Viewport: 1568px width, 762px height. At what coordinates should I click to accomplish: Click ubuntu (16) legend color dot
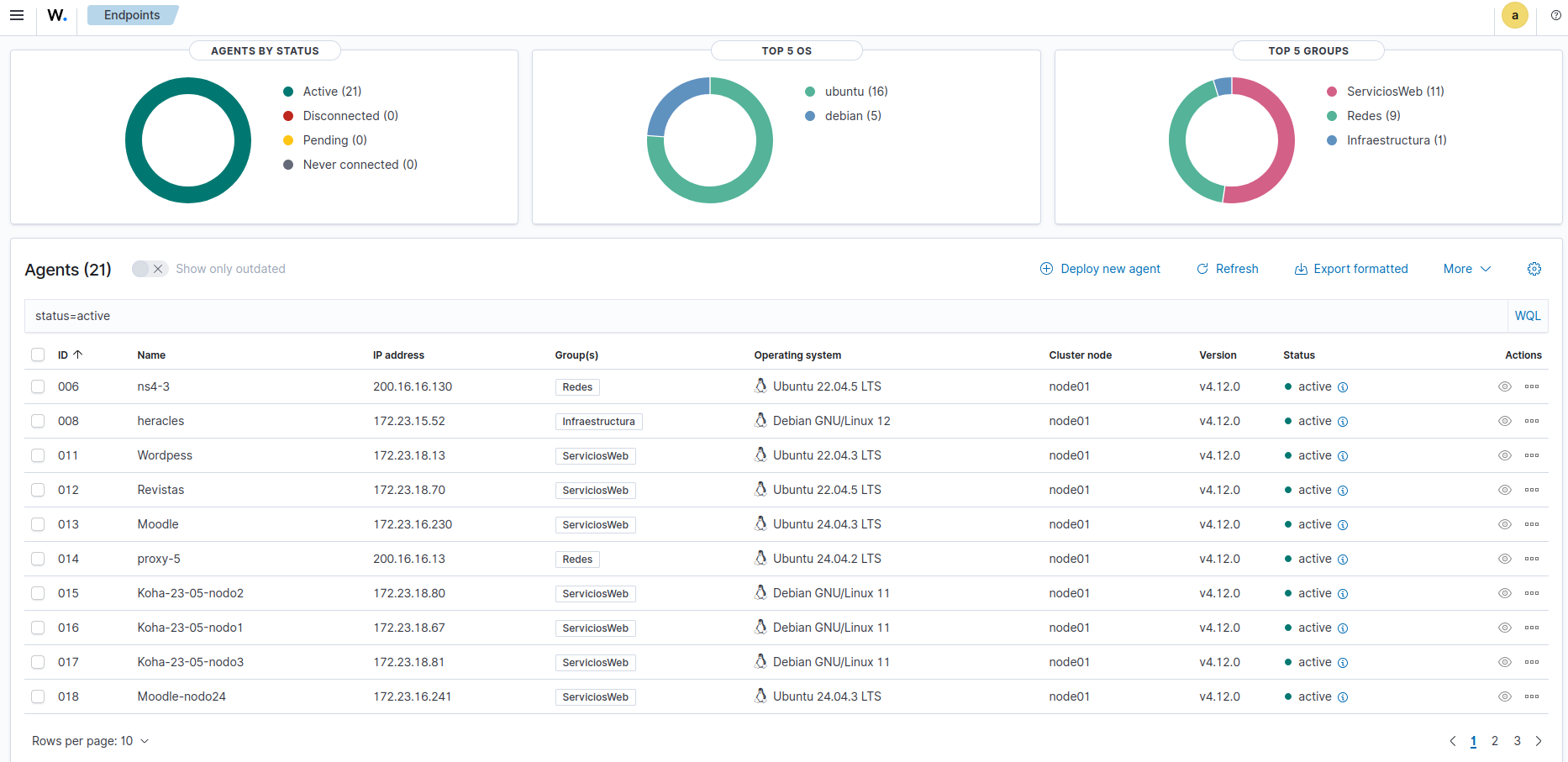coord(810,92)
